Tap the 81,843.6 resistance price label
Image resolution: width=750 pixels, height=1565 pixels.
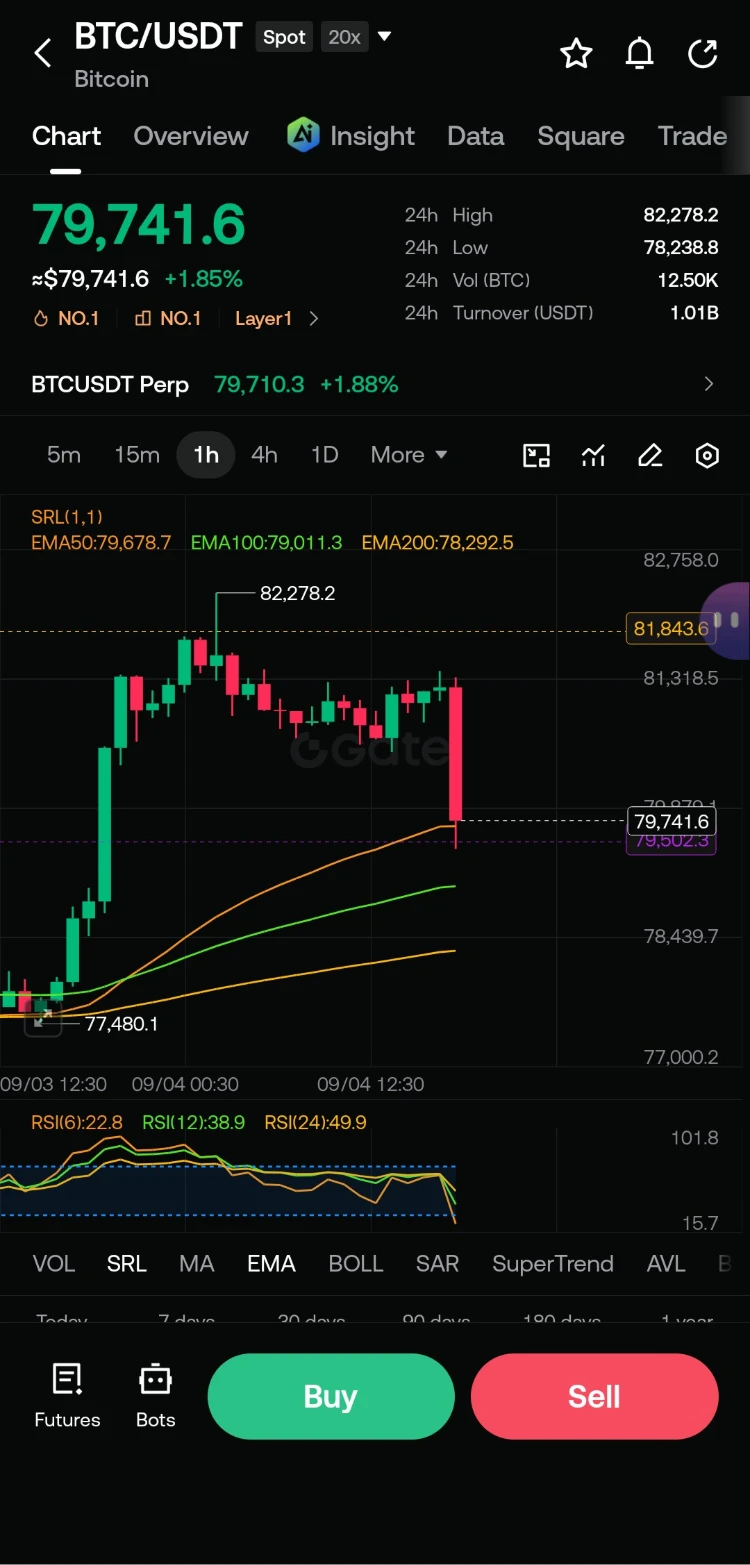coord(671,629)
